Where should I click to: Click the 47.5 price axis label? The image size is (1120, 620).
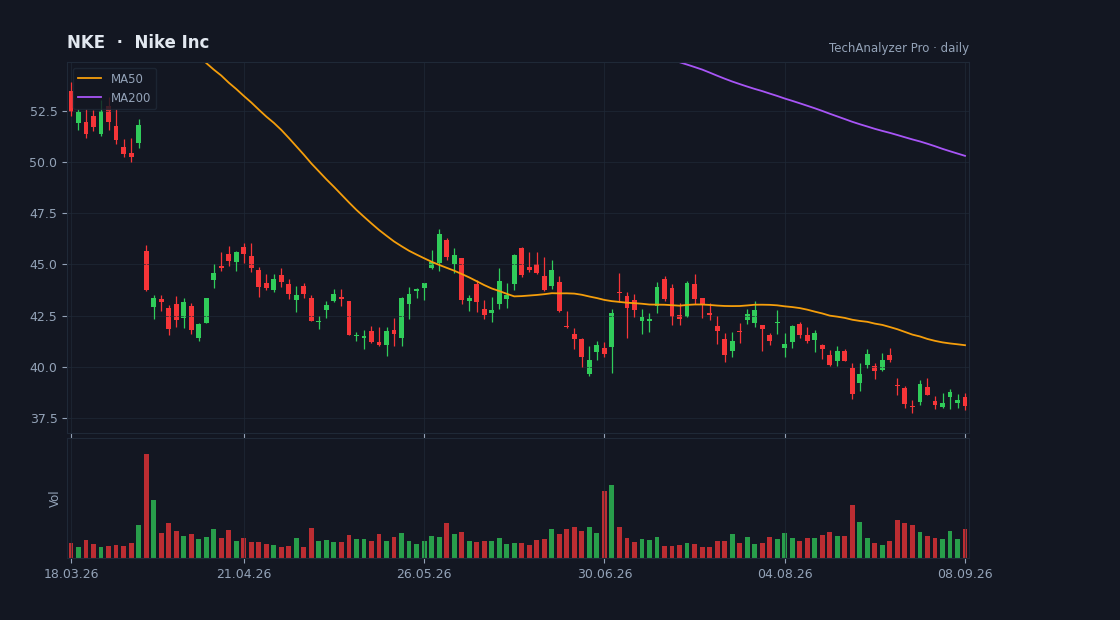(x=45, y=214)
